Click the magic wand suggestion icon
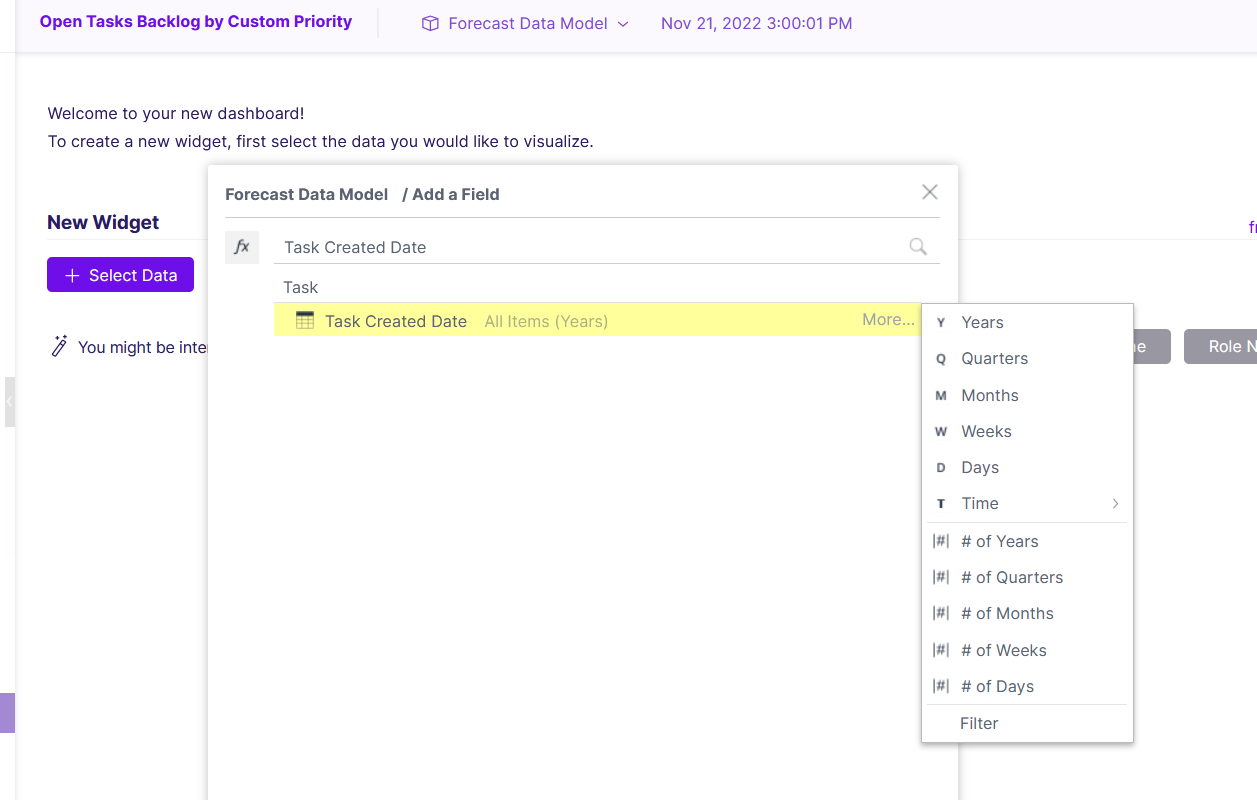The height and width of the screenshot is (800, 1257). pyautogui.click(x=59, y=346)
